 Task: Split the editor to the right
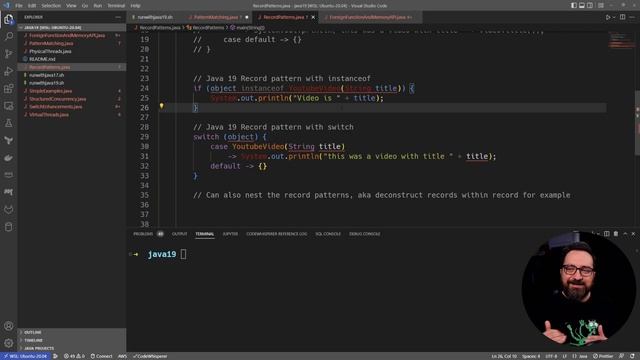(622, 17)
